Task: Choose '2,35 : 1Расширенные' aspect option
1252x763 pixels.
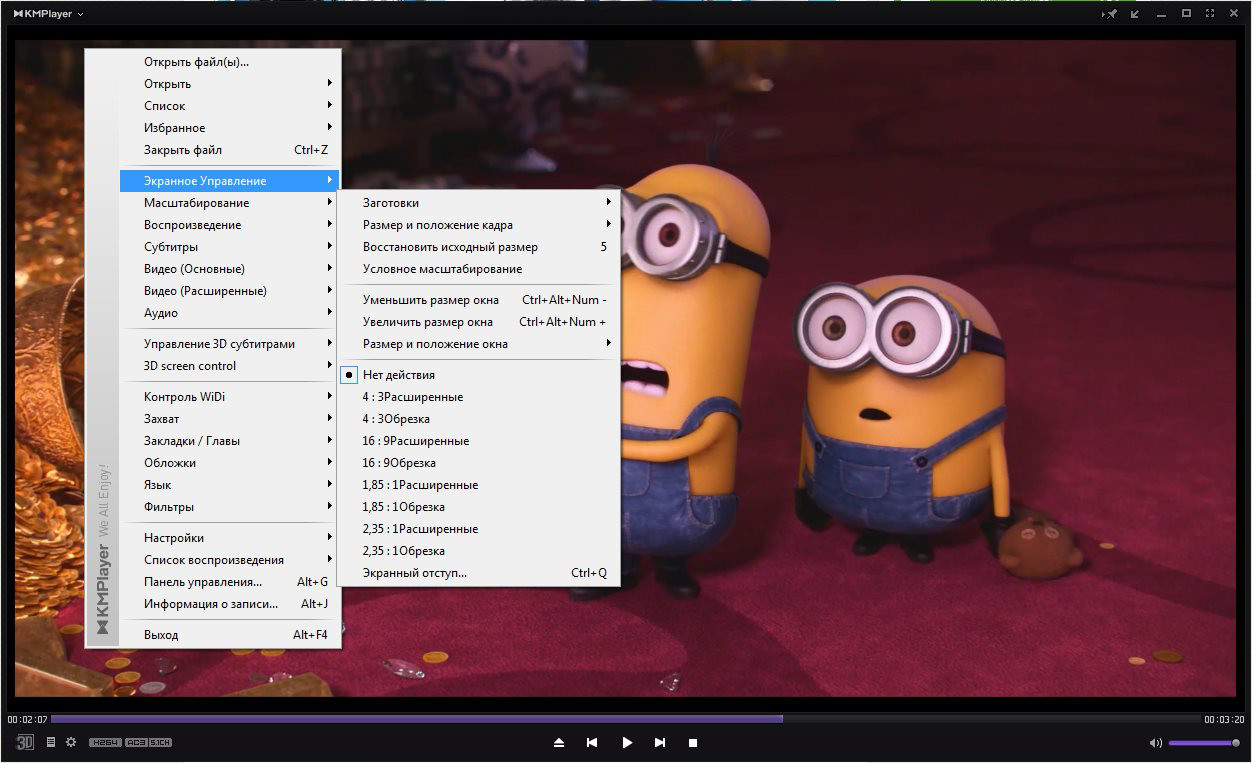Action: (478, 529)
